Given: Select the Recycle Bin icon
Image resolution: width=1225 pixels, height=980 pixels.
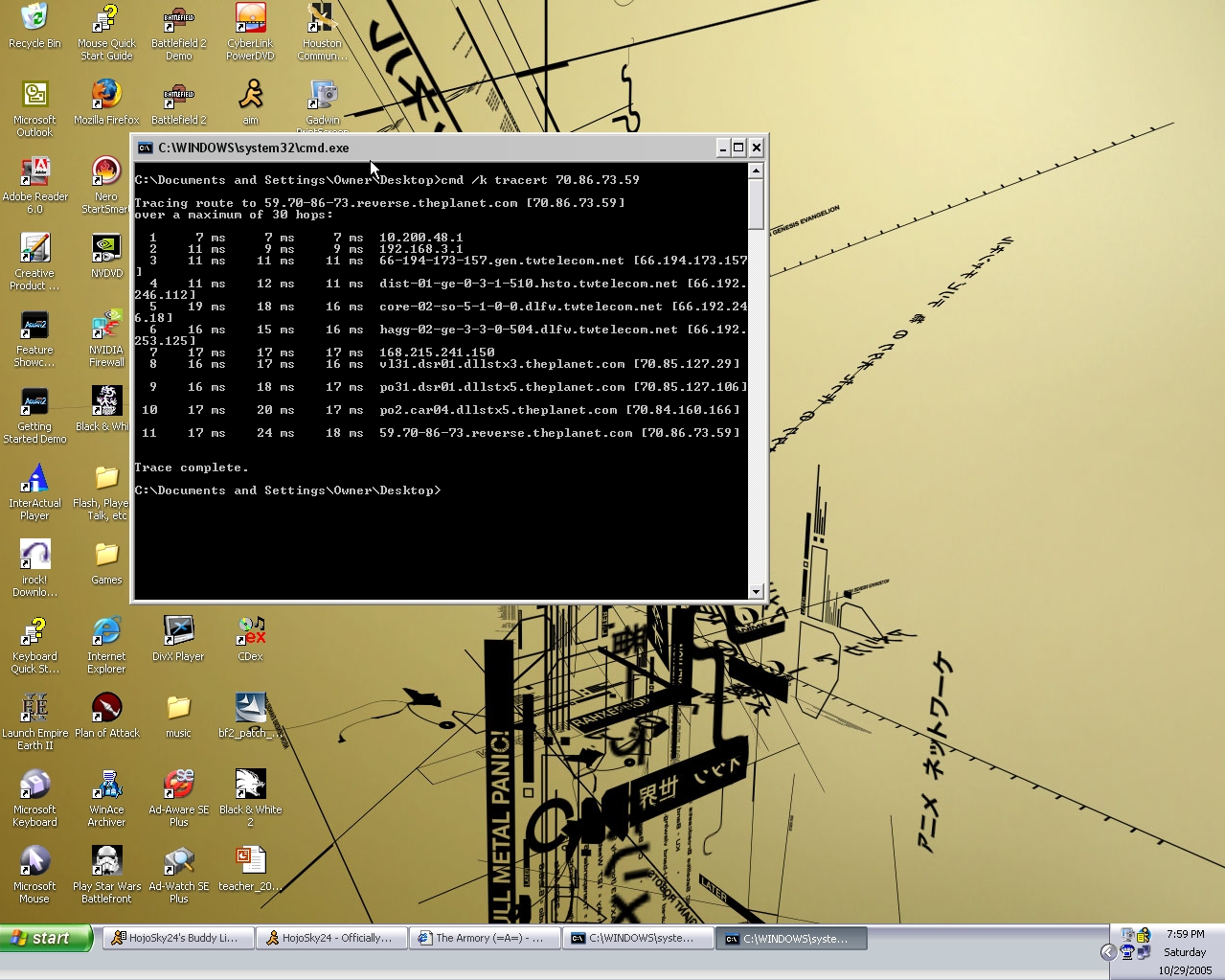Looking at the screenshot, I should coord(34,19).
